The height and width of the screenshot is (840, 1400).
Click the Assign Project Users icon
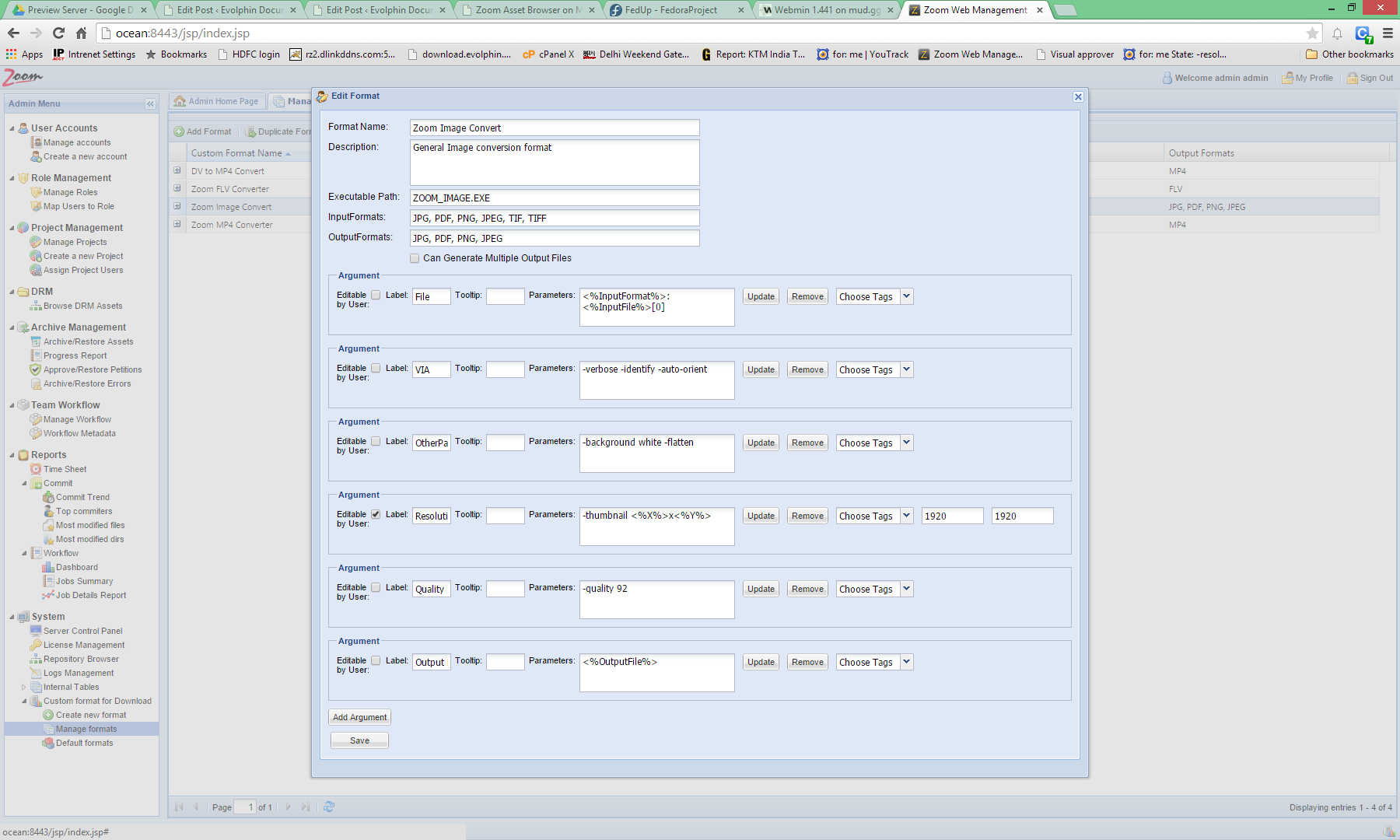pyautogui.click(x=36, y=270)
